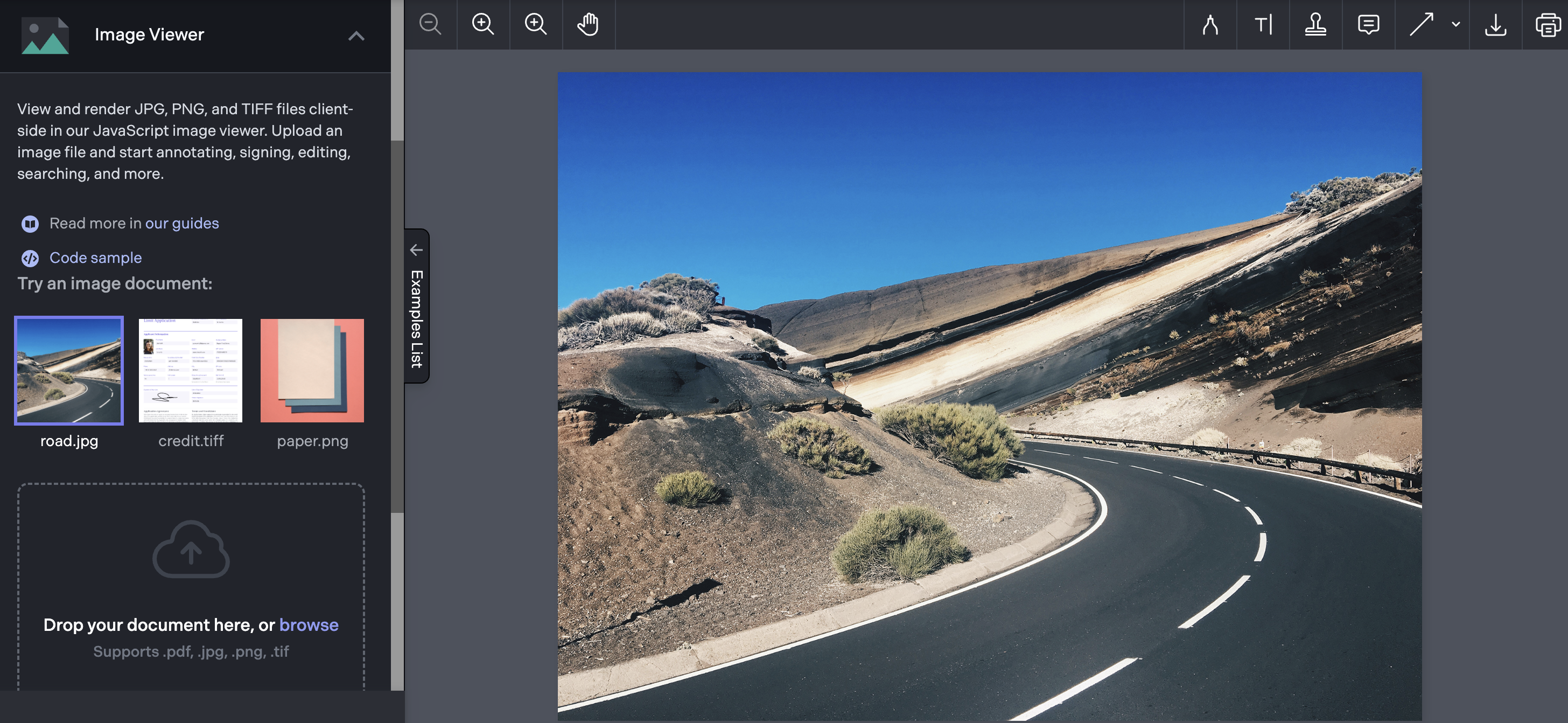Click the road photo in the viewer

coord(990,397)
